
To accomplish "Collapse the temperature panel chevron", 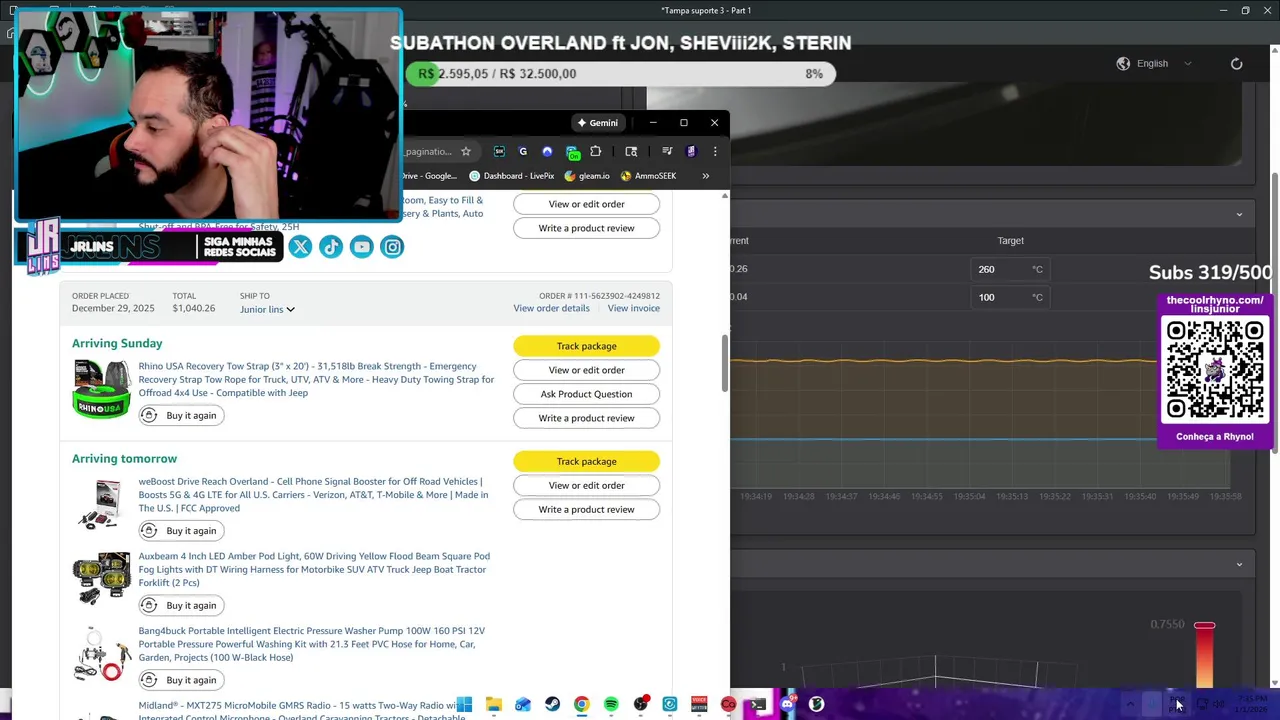I will point(1239,214).
